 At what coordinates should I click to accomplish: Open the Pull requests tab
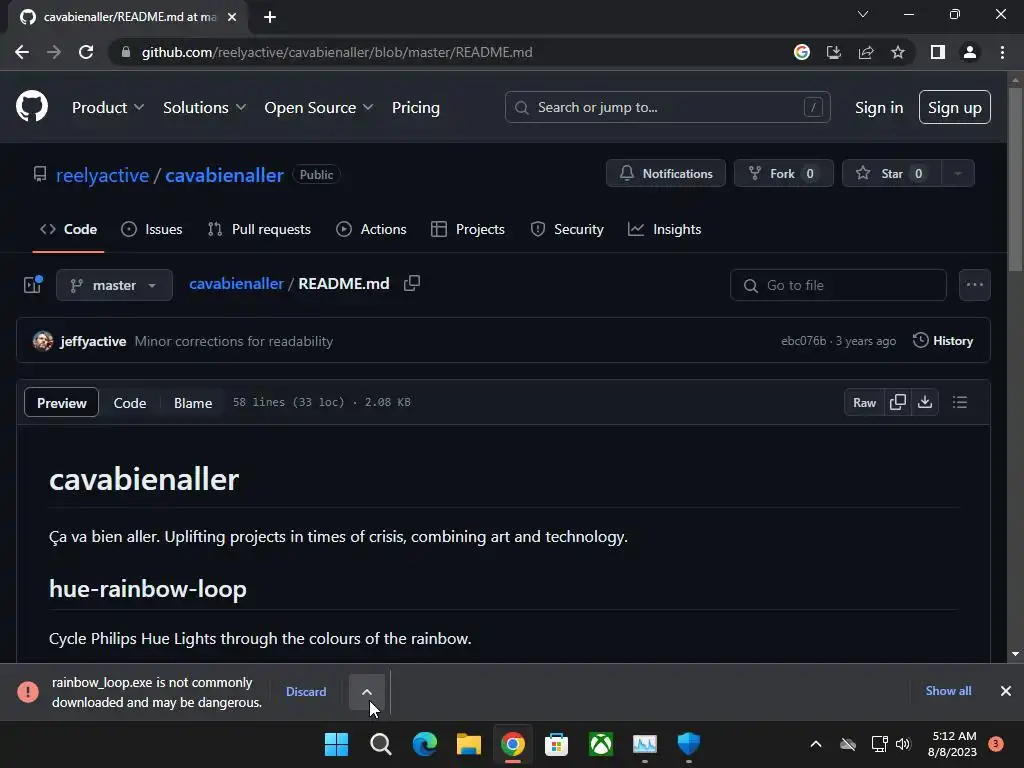[259, 229]
